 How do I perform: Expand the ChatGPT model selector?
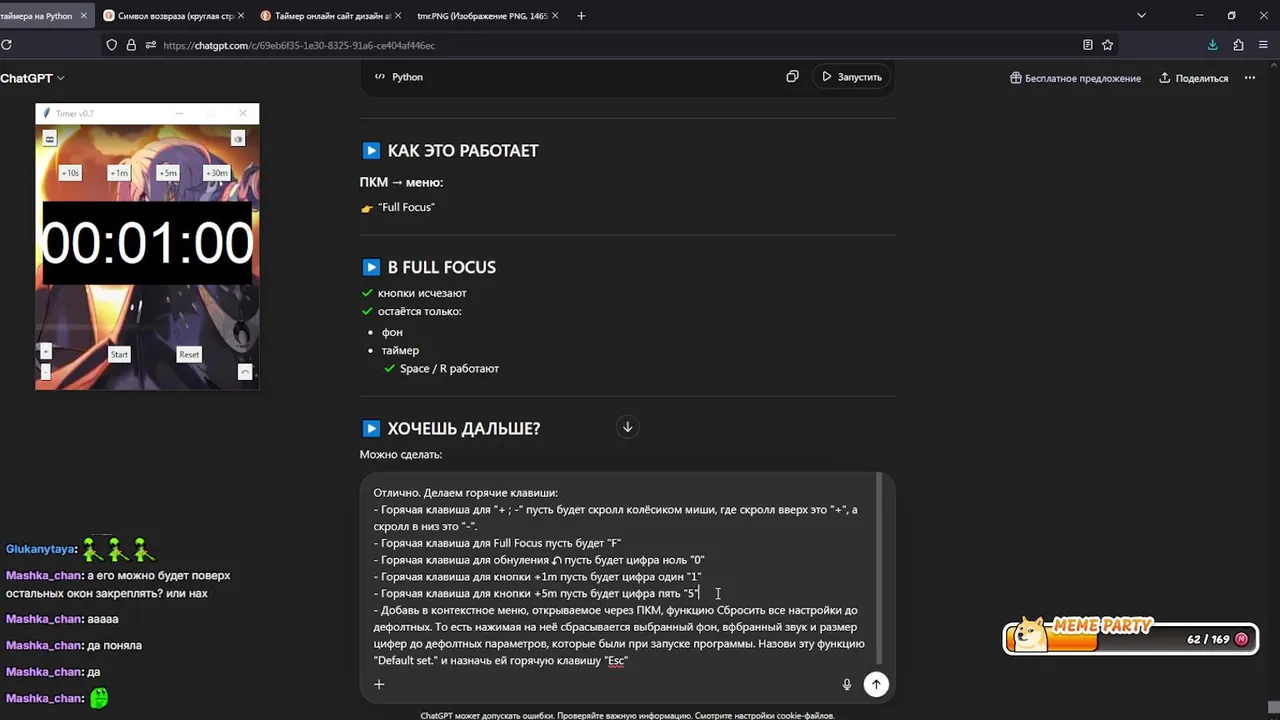coord(32,78)
